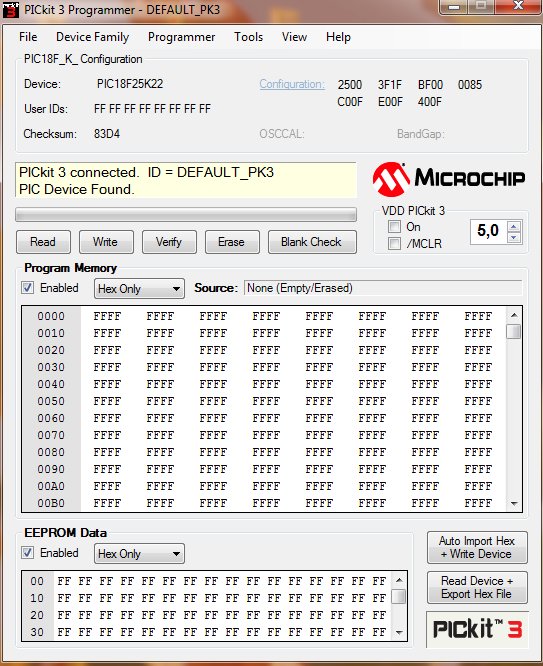The width and height of the screenshot is (543, 666).
Task: Open the Device Family menu
Action: pyautogui.click(x=93, y=37)
